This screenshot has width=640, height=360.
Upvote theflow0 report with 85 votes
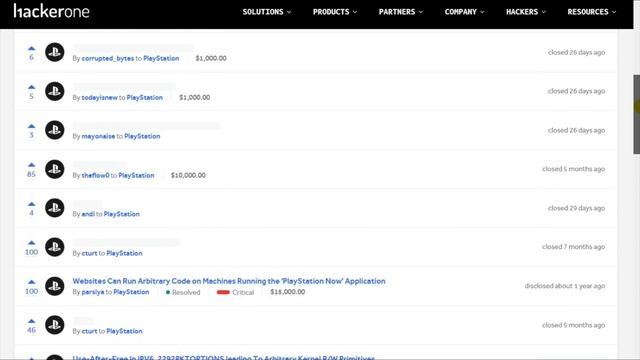[x=31, y=165]
